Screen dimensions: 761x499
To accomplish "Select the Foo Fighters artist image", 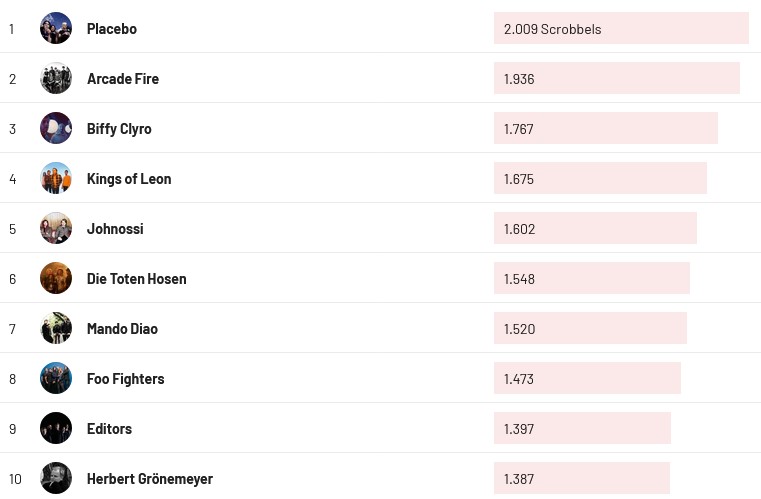I will tap(56, 378).
